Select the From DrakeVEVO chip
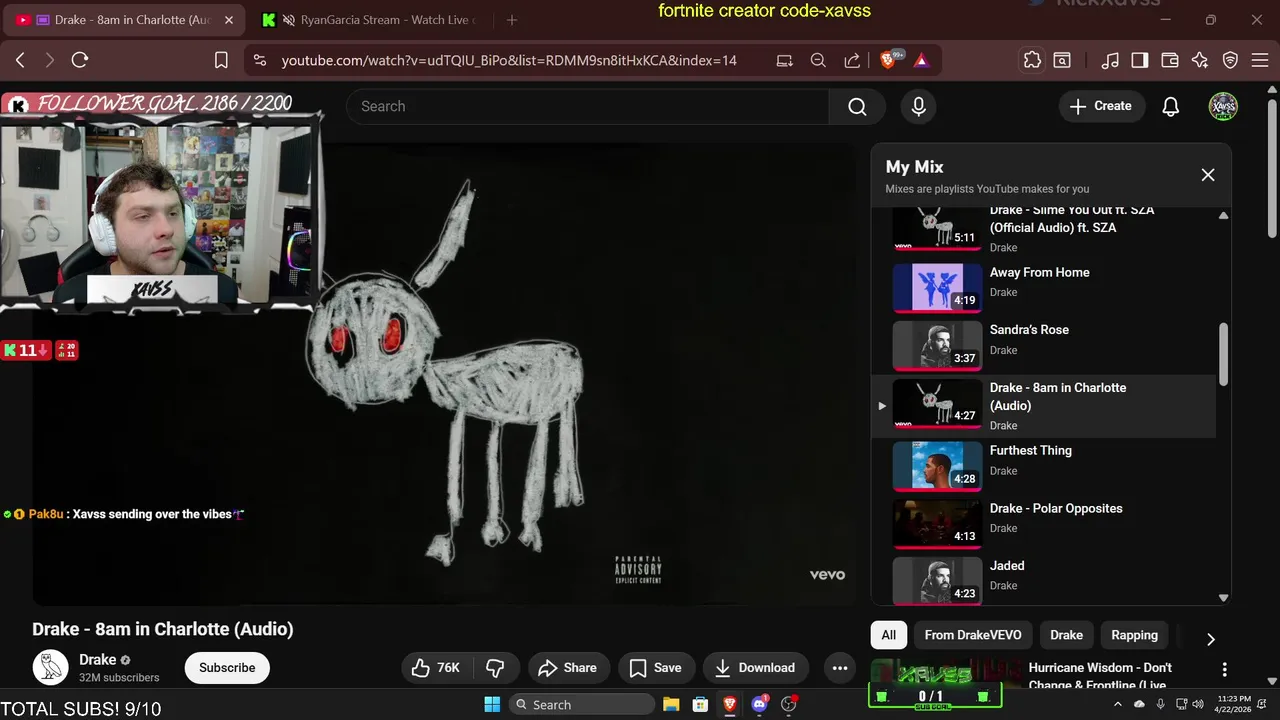Viewport: 1280px width, 720px height. 973,635
